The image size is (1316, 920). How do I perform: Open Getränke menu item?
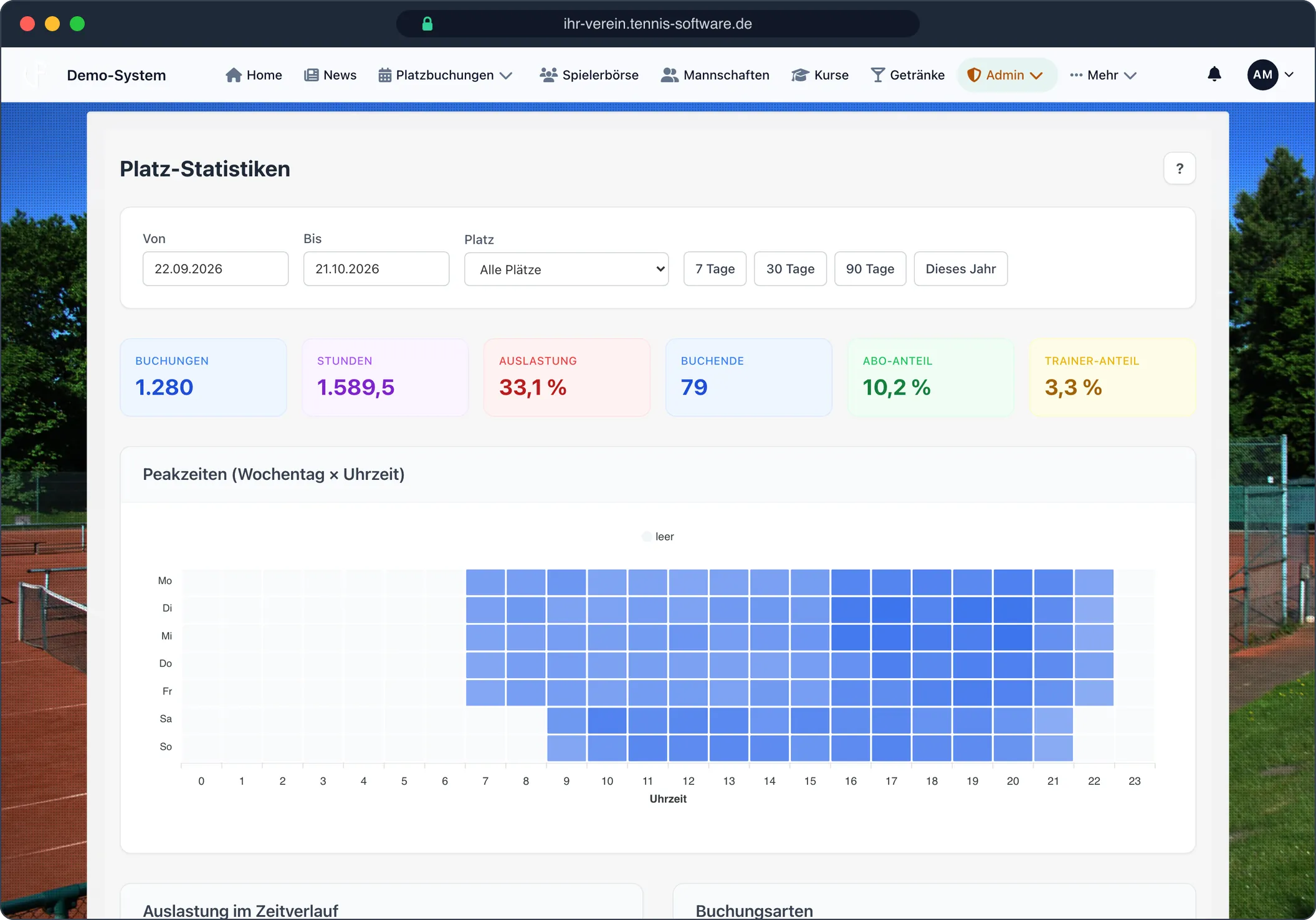coord(908,75)
